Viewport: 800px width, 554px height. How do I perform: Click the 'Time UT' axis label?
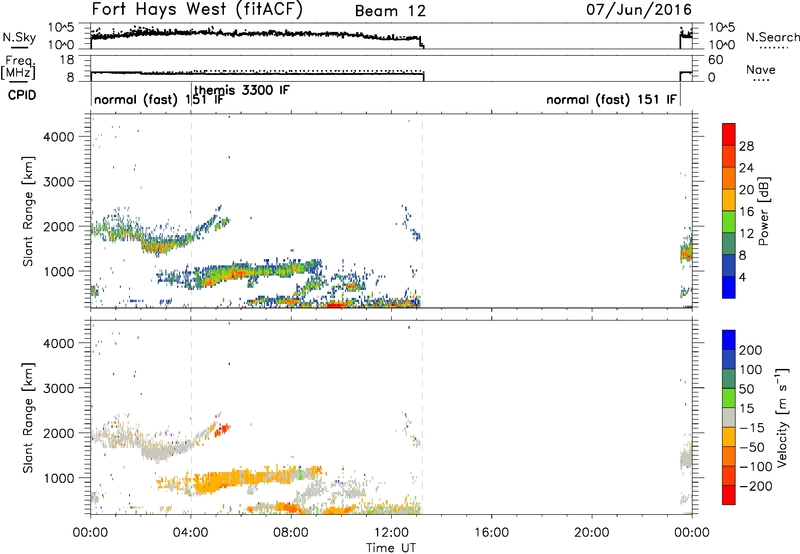(391, 548)
